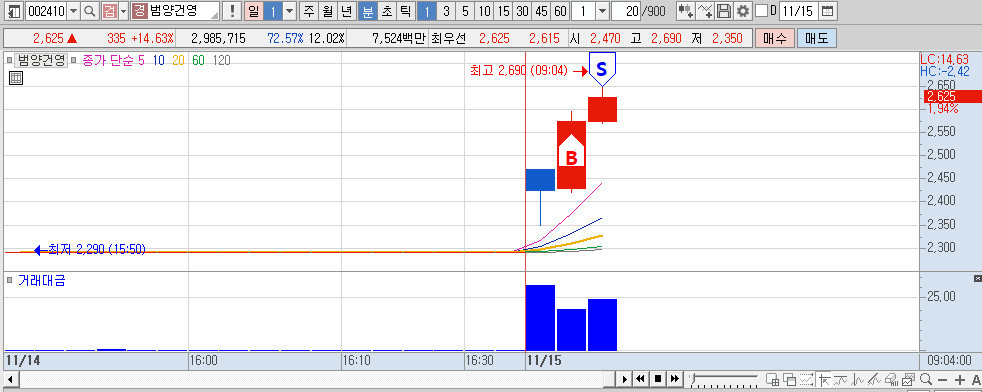
Task: Expand the dropdown after the 일 1 button
Action: [289, 11]
